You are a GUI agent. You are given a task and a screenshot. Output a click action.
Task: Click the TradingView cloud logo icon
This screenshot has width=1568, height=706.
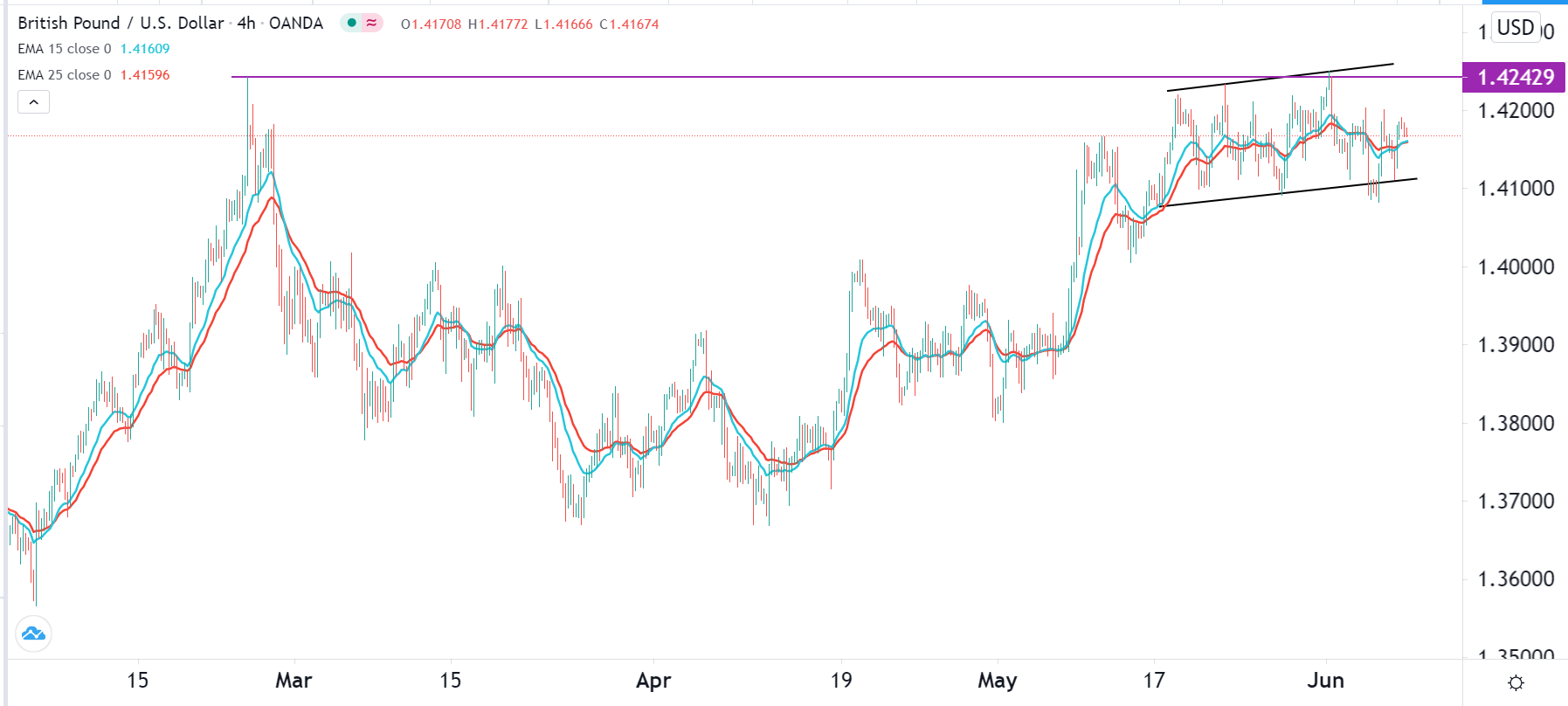34,633
